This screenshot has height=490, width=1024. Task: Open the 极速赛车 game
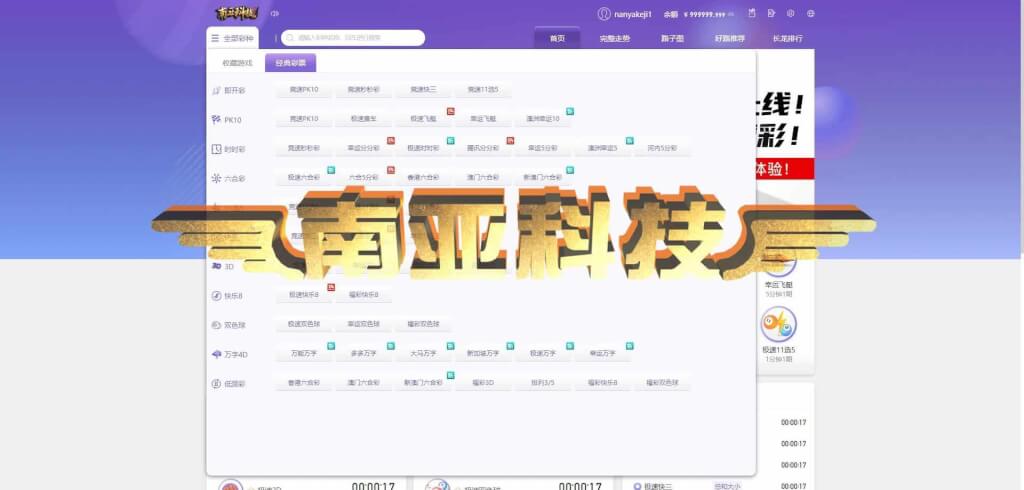click(364, 119)
